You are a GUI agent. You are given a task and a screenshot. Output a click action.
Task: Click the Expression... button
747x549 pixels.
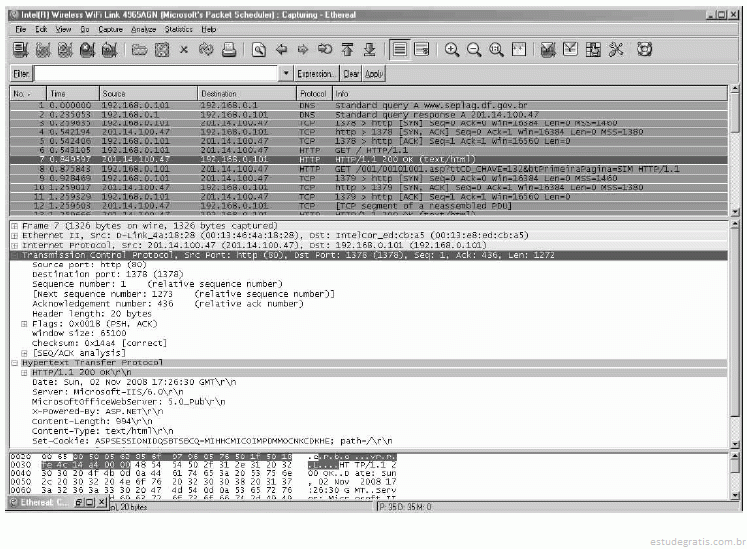(x=316, y=74)
